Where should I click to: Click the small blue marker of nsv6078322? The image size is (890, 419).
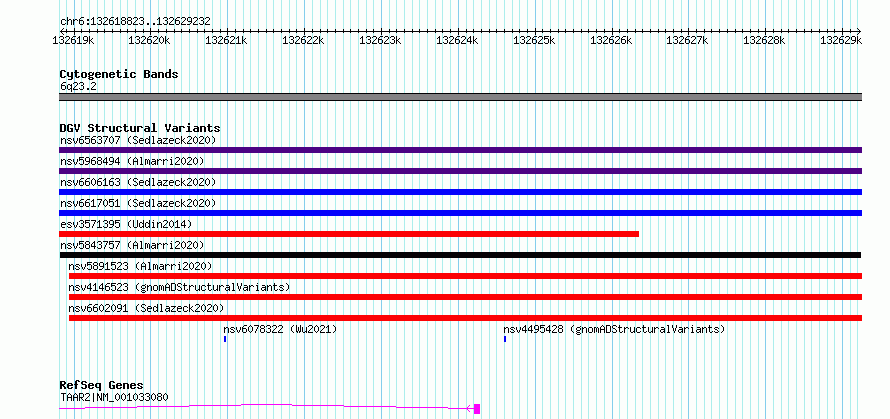(225, 339)
